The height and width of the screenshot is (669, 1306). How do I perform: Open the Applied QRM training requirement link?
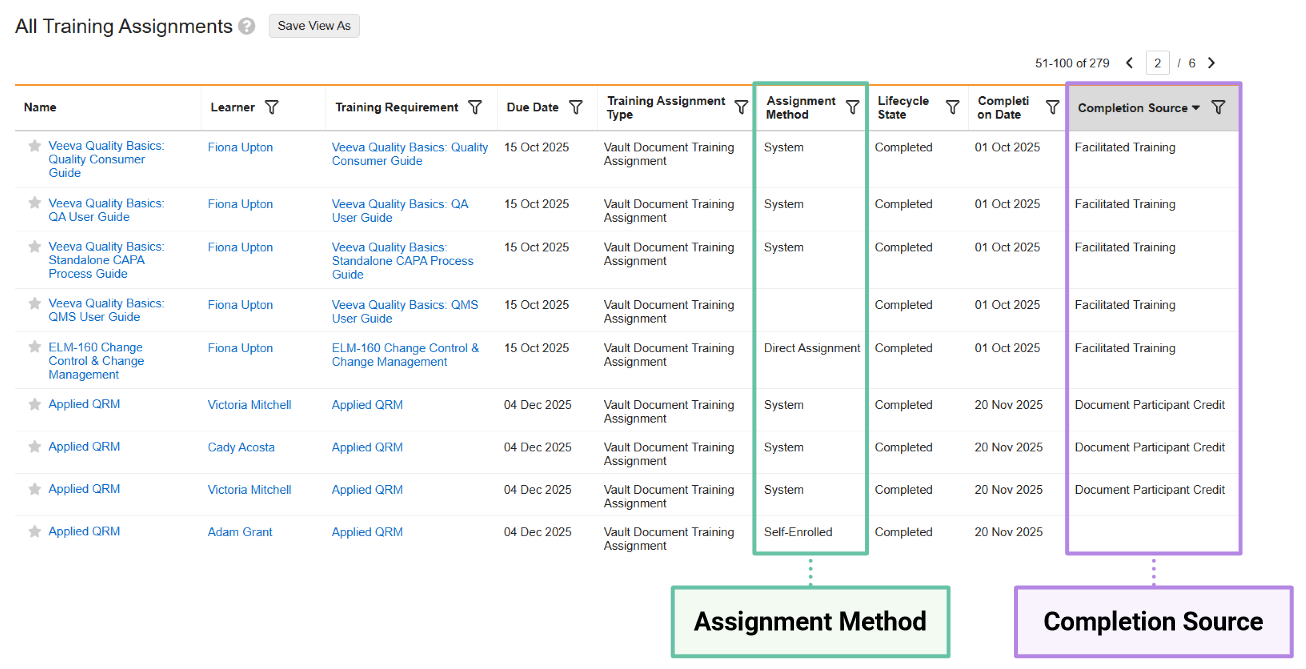click(367, 404)
